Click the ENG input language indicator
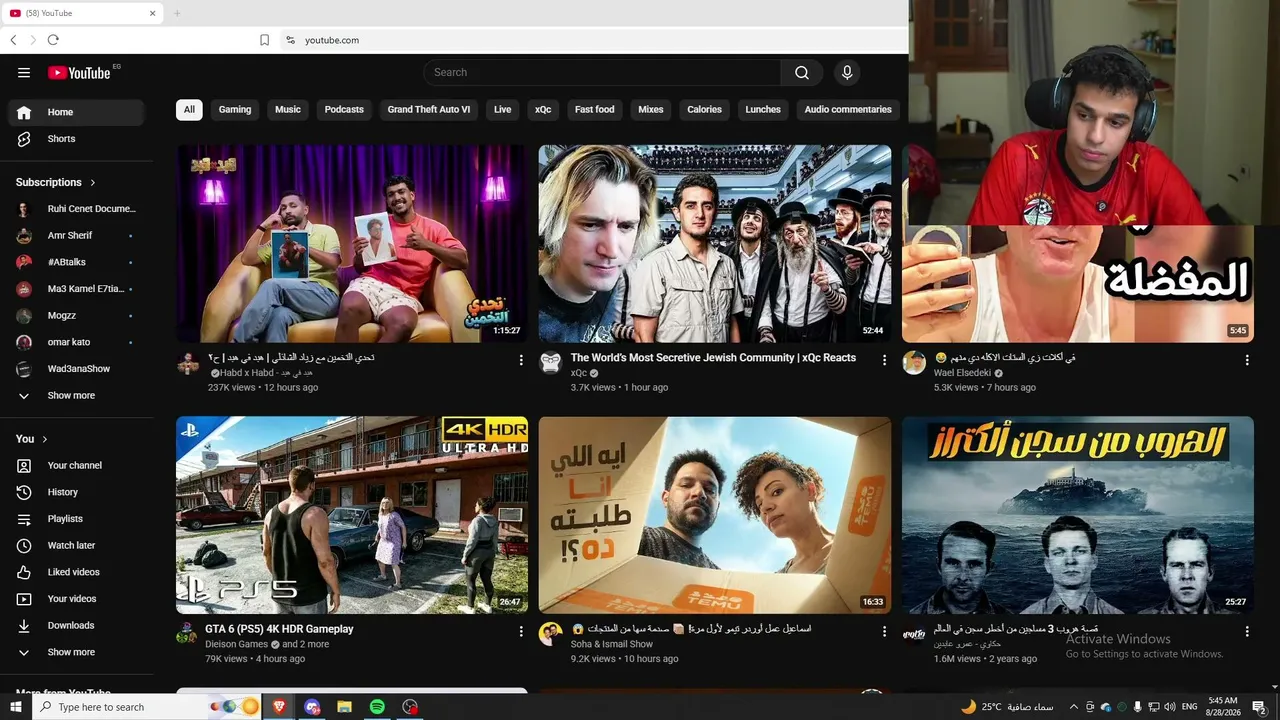The height and width of the screenshot is (720, 1280). 1190,707
